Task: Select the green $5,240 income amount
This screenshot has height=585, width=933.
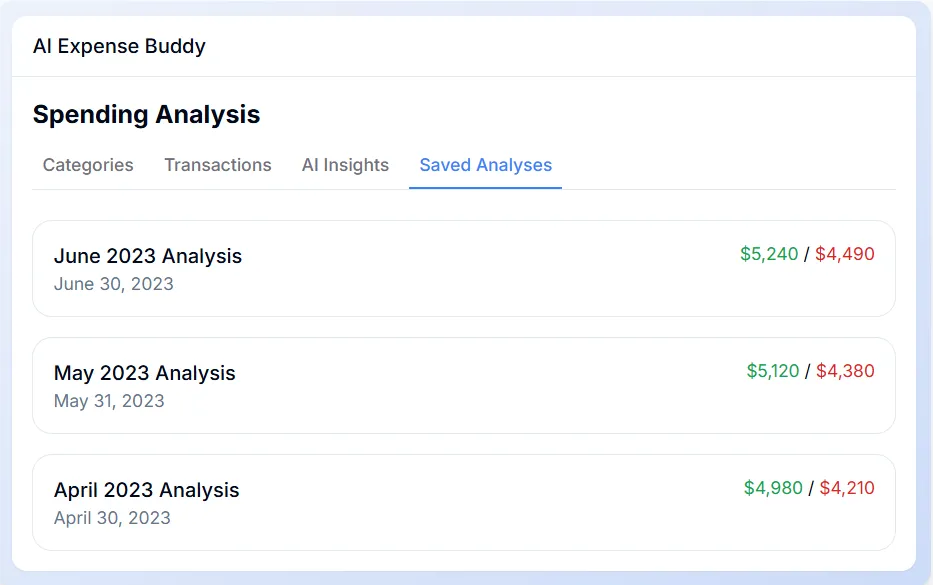Action: pyautogui.click(x=770, y=254)
